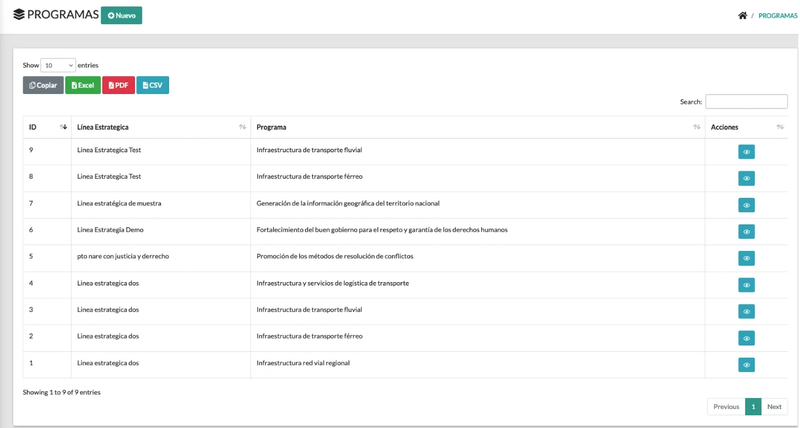View details of program ID 9
The image size is (800, 428).
tap(746, 152)
